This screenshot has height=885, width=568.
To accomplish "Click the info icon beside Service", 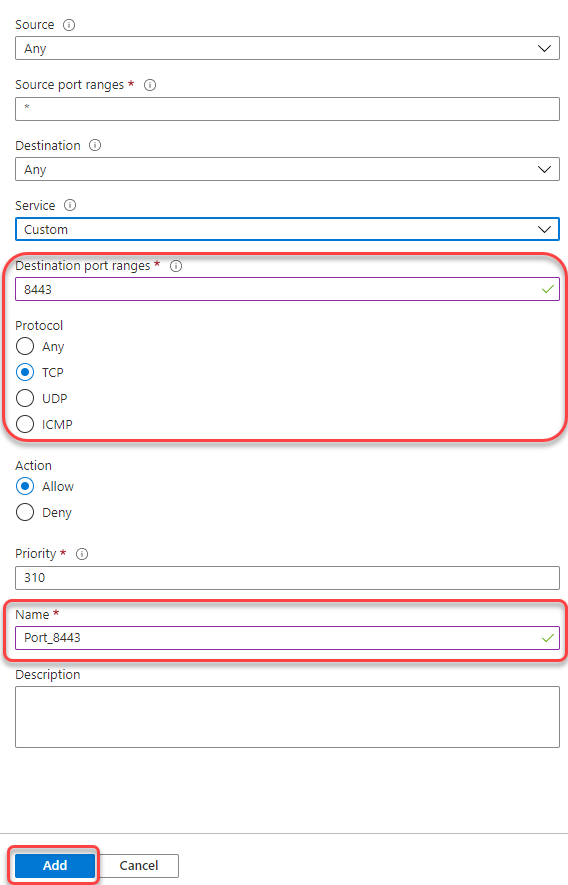I will (x=69, y=205).
